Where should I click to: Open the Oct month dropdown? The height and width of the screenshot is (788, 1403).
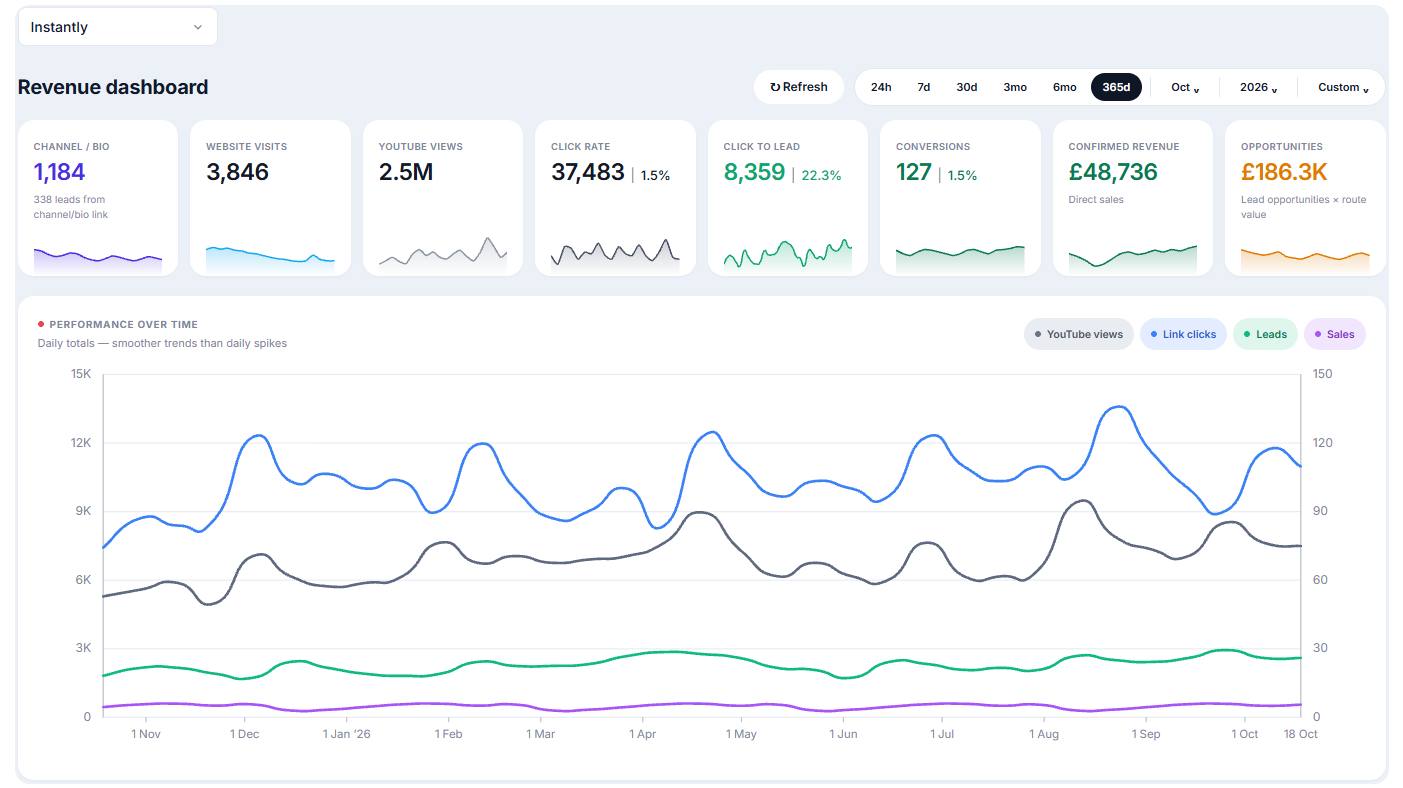click(x=1186, y=87)
